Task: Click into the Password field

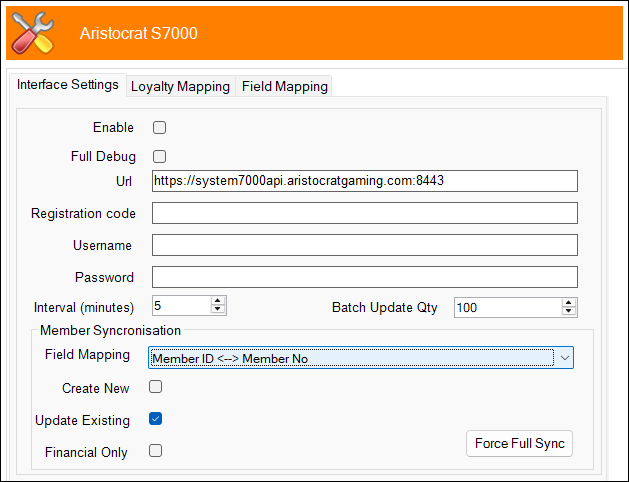Action: point(365,277)
